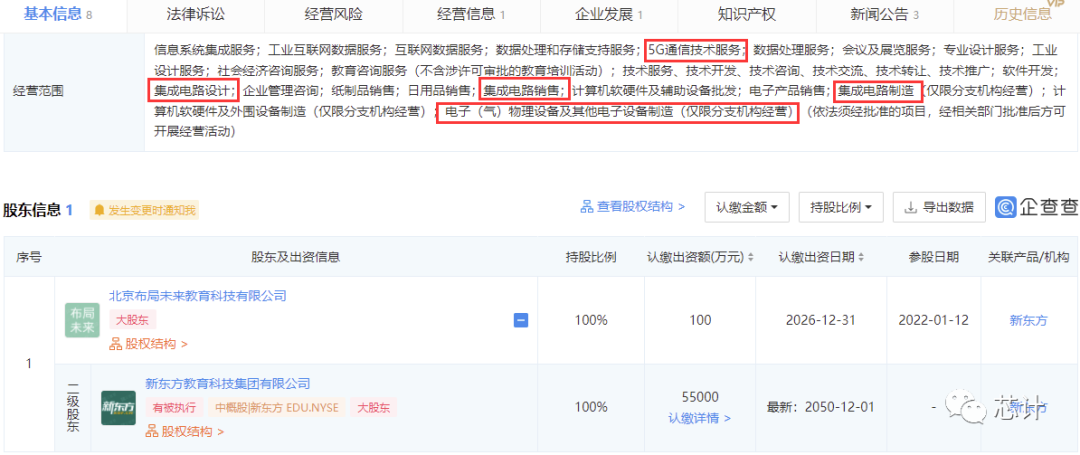The image size is (1080, 455).
Task: Click the 大股东 tag under 新东方教育科技集团
Action: coord(373,407)
